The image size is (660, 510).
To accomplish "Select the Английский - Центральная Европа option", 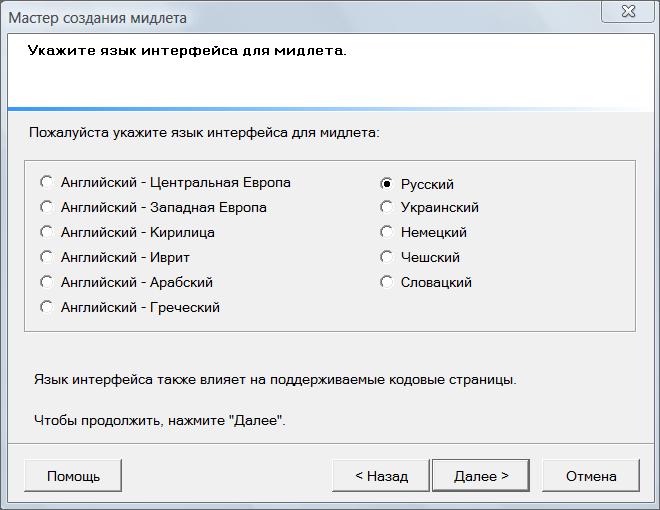I will click(x=46, y=183).
